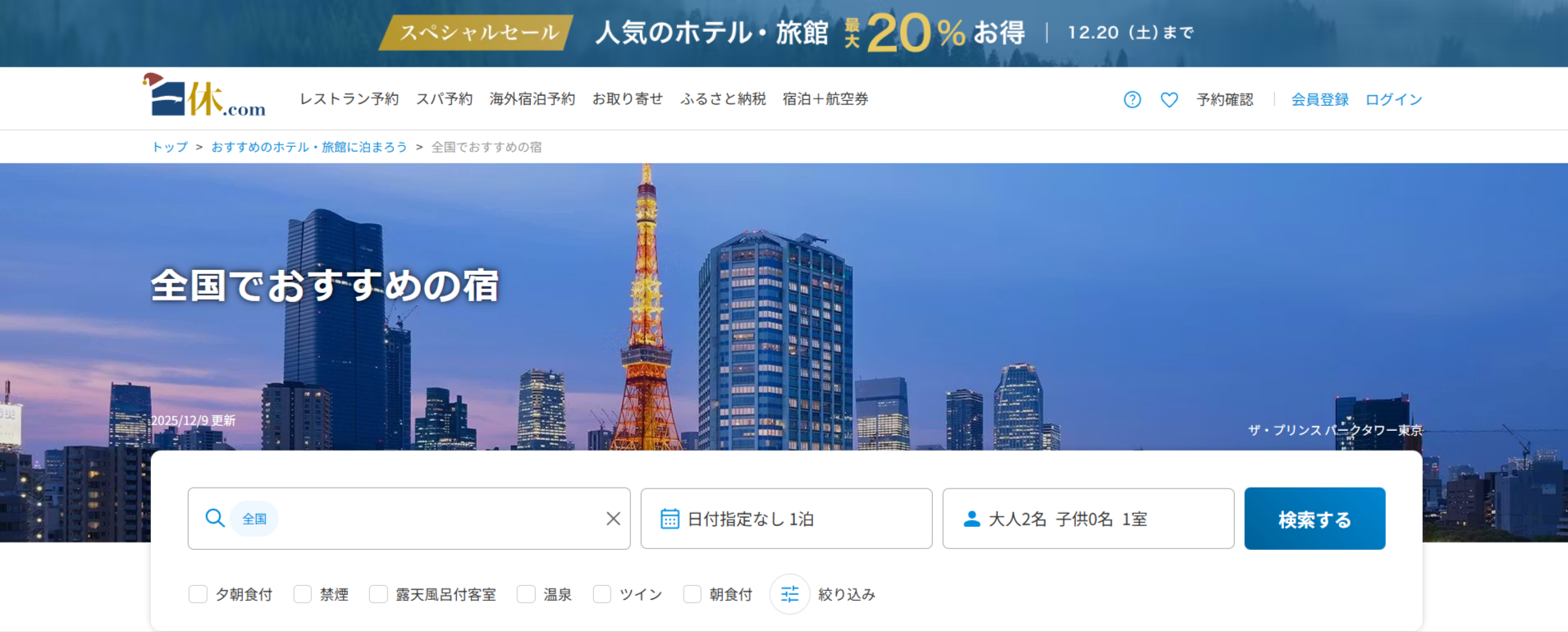Select the 全国 area chip
The image size is (1568, 632).
(x=254, y=519)
